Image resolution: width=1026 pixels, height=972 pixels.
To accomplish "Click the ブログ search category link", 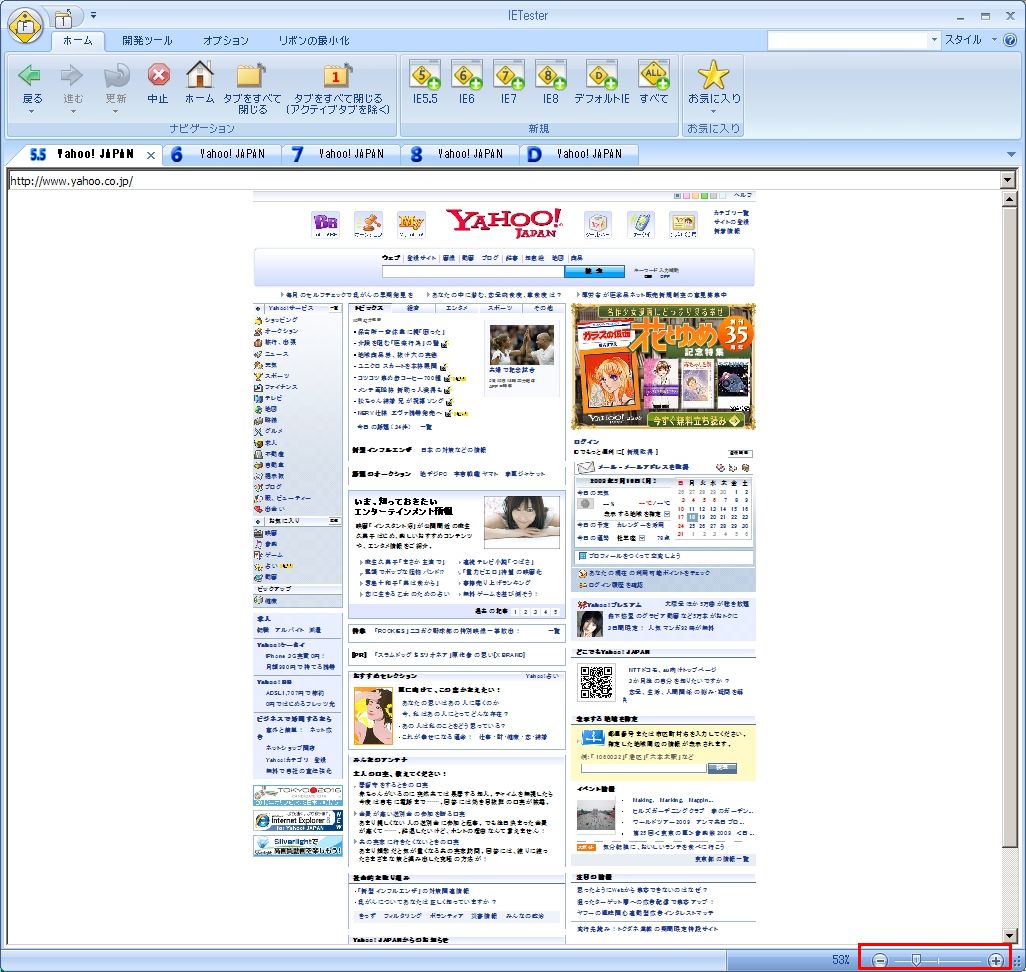I will [x=489, y=258].
